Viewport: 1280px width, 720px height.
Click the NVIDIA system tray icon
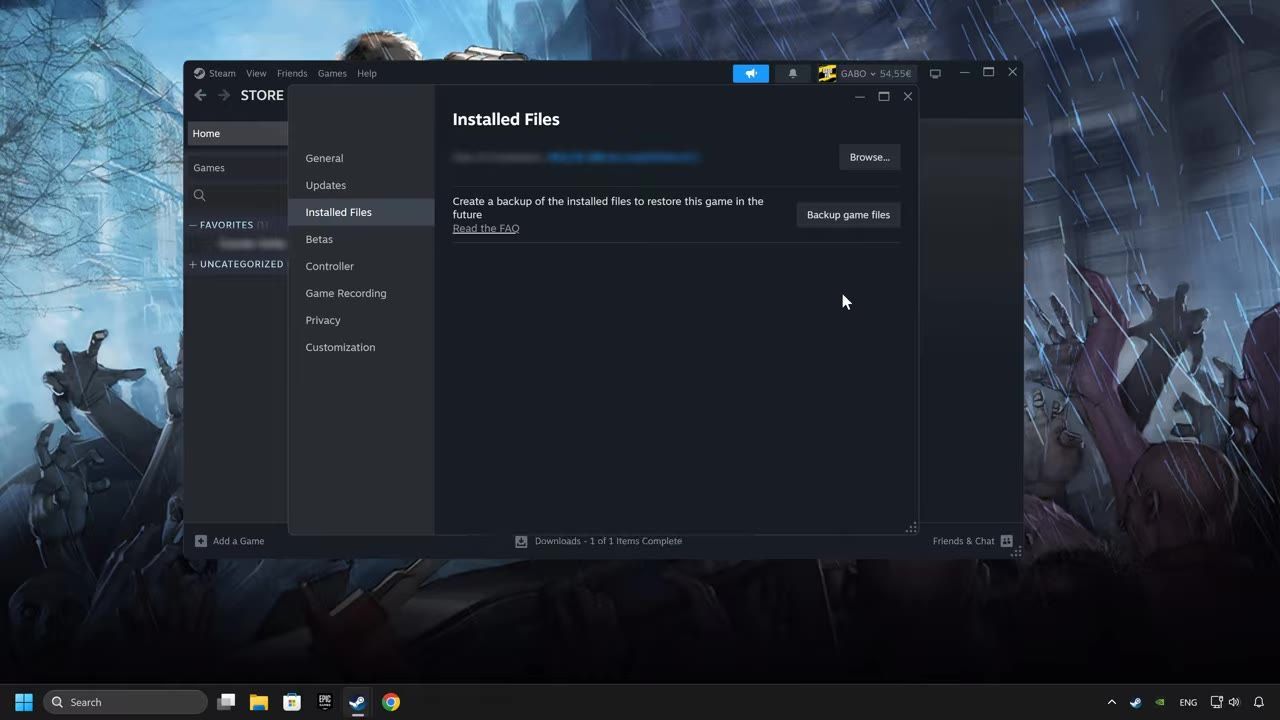click(1160, 702)
